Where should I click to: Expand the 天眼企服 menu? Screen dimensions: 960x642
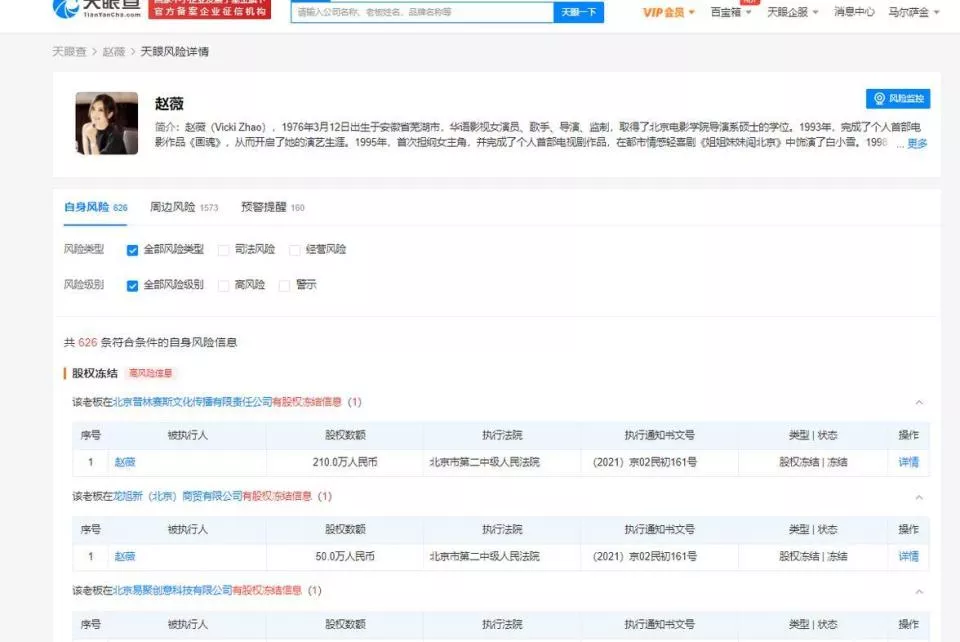click(x=793, y=12)
